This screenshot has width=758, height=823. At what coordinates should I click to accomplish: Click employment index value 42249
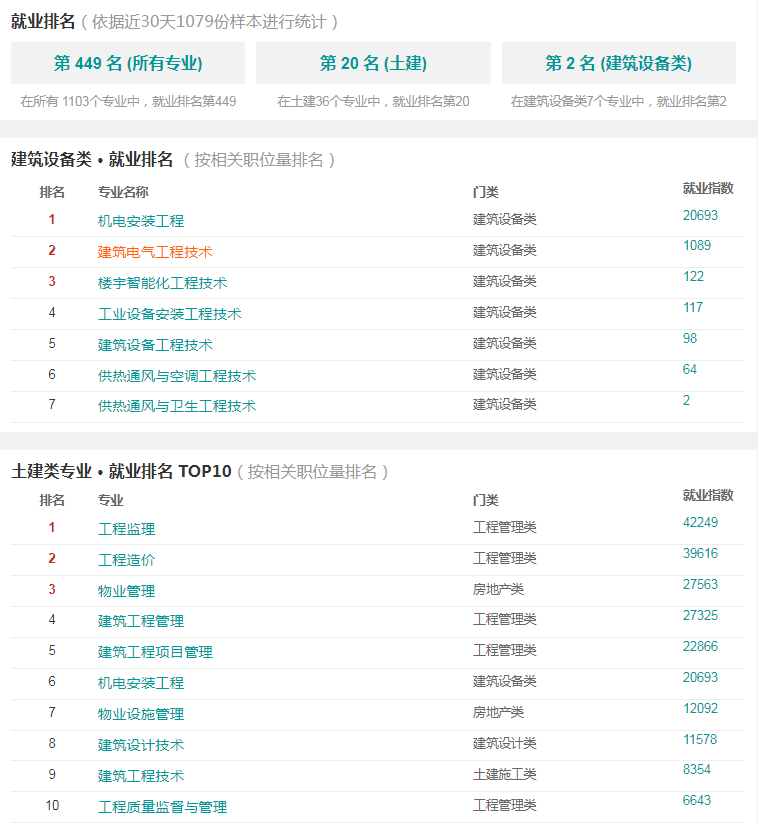coord(700,522)
